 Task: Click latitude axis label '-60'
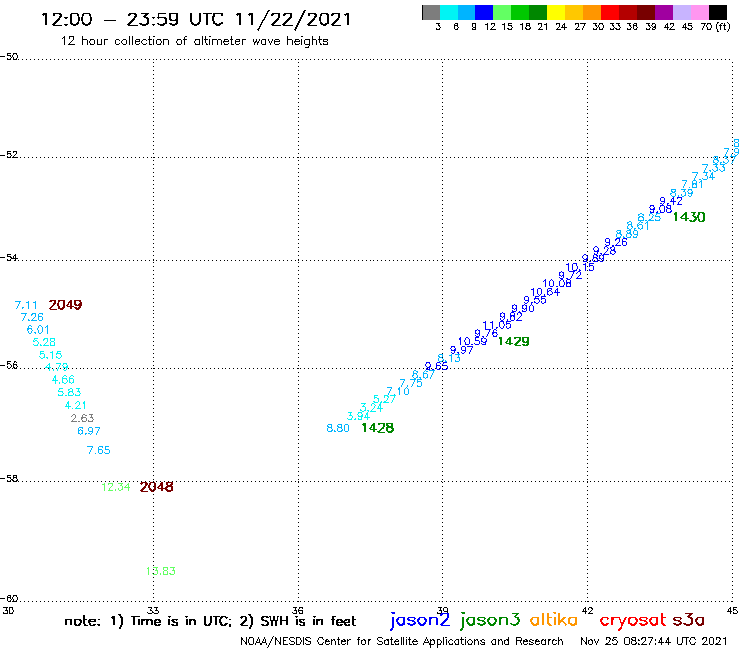9,599
